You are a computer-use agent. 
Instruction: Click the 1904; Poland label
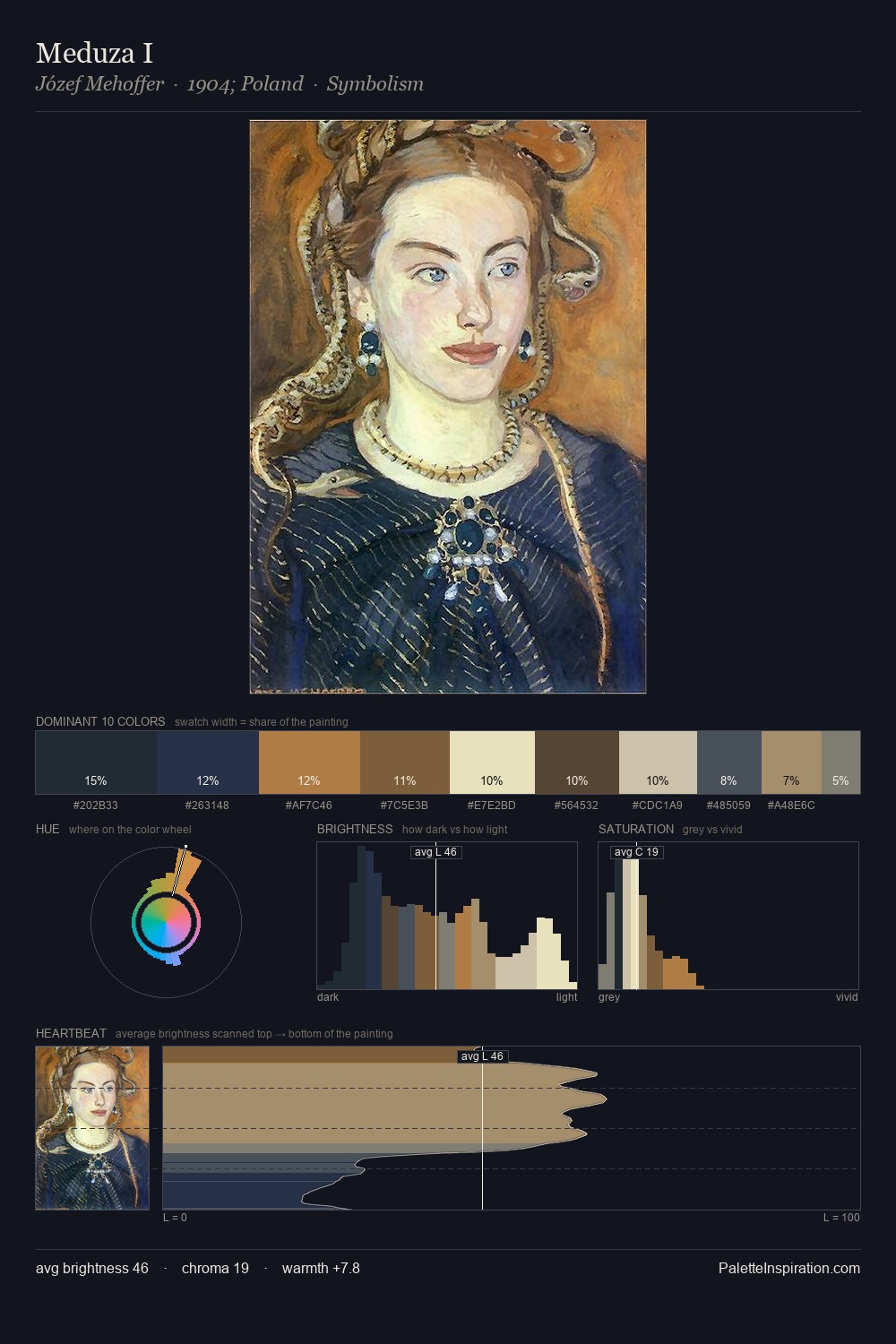click(x=245, y=84)
